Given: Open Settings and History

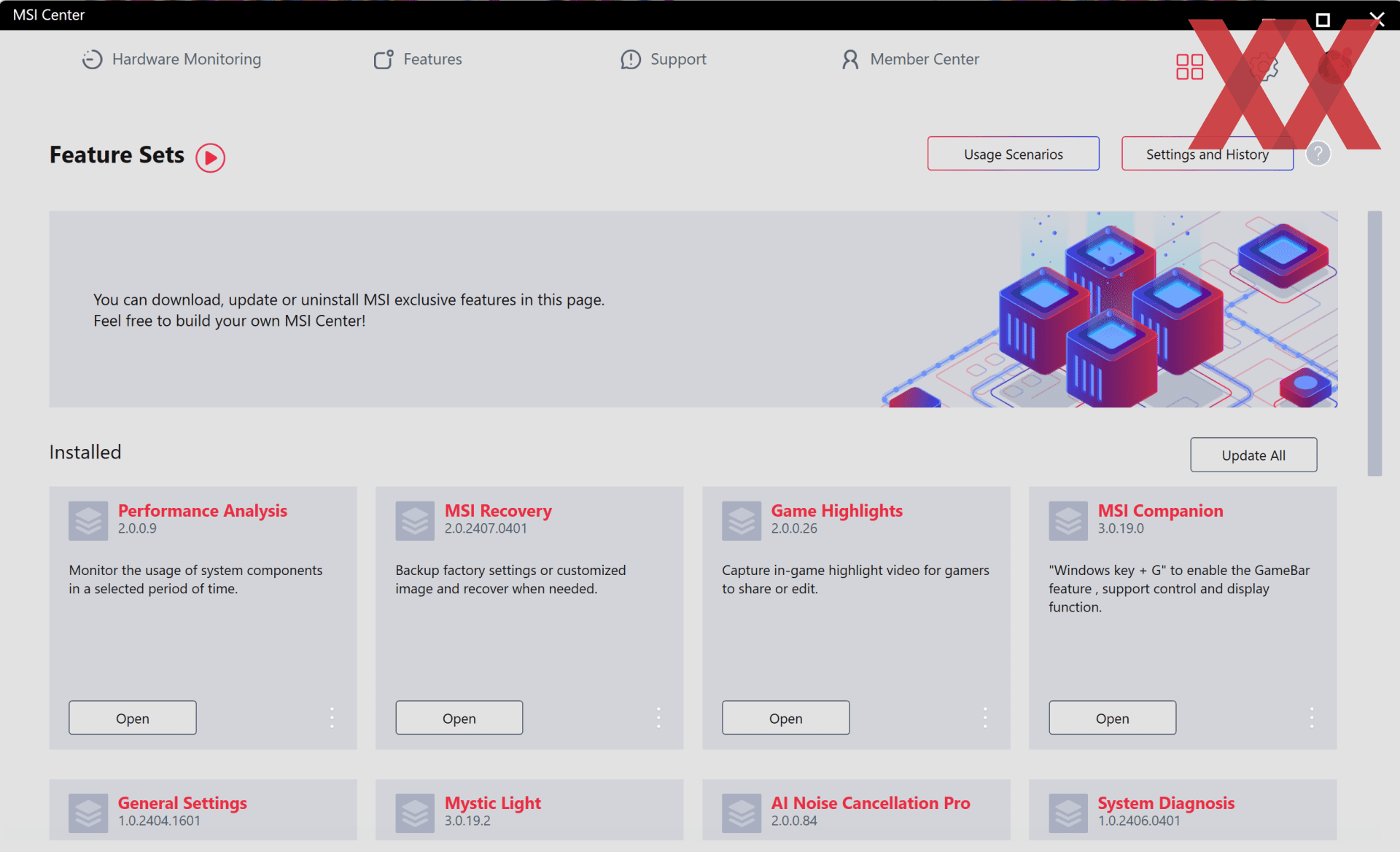Looking at the screenshot, I should (x=1207, y=154).
